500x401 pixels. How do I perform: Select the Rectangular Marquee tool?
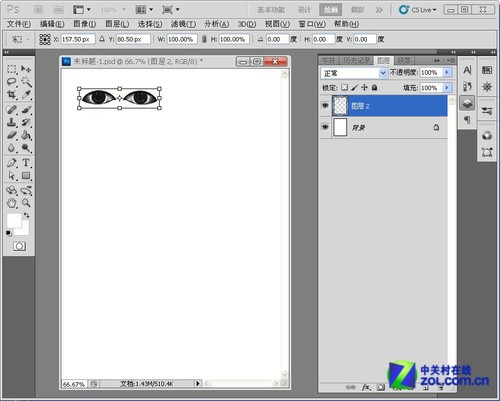12,69
